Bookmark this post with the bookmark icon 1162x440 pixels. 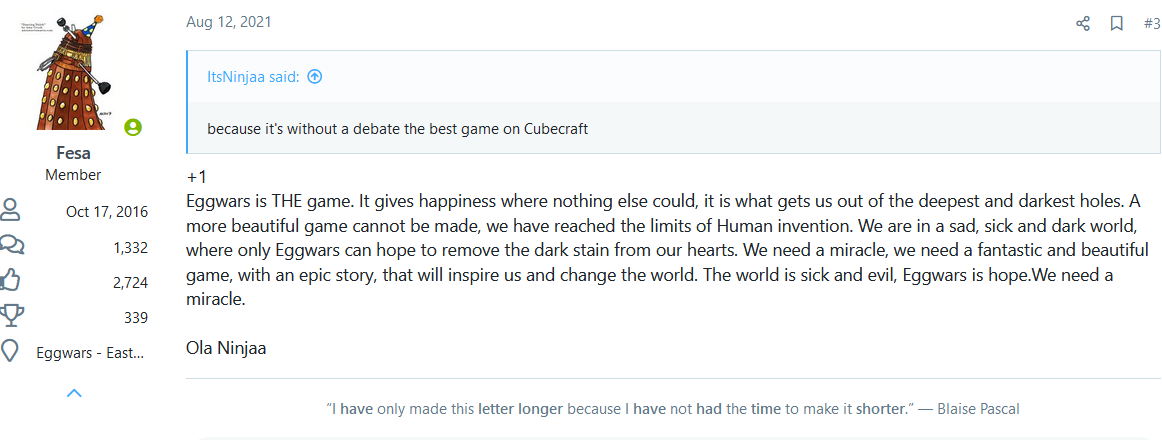(1117, 24)
